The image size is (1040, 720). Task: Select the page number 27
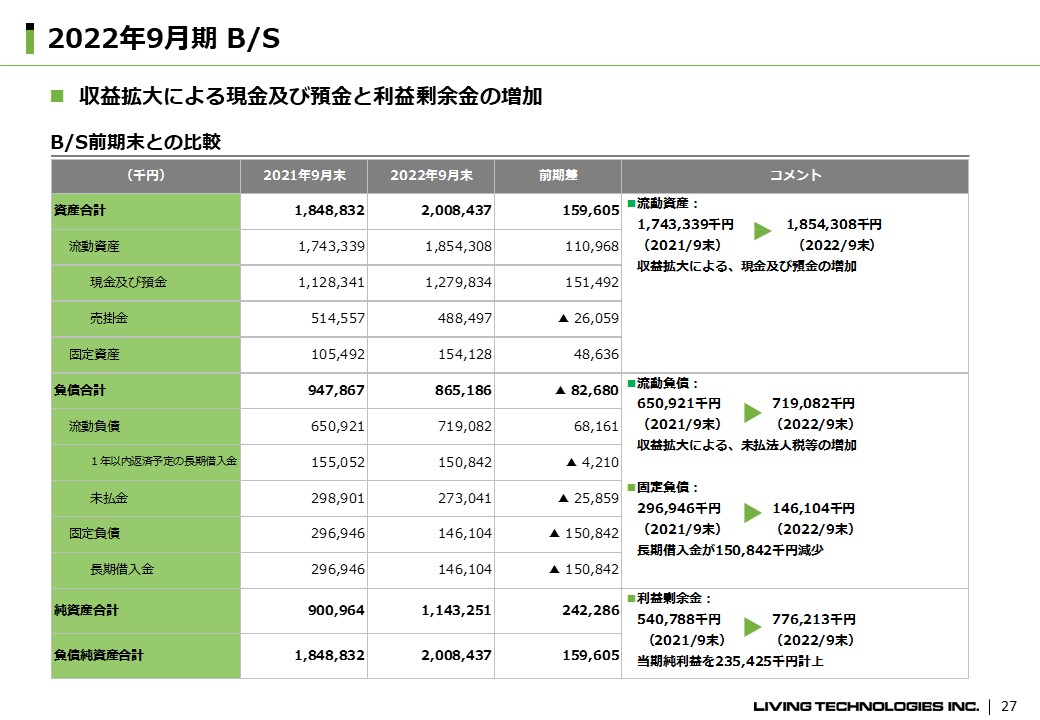[1009, 707]
